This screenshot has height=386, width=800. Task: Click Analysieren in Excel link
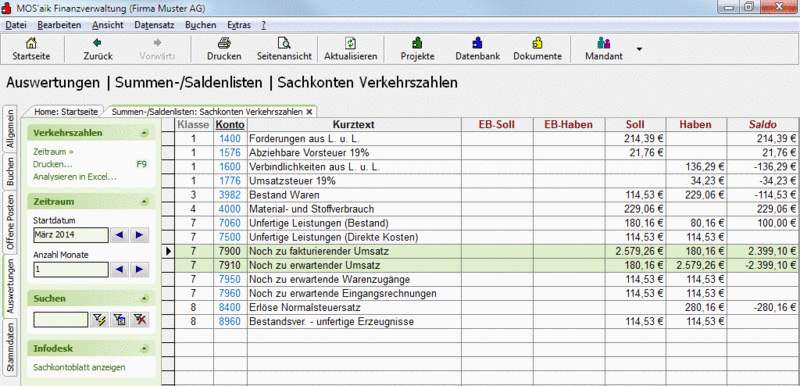[x=75, y=177]
